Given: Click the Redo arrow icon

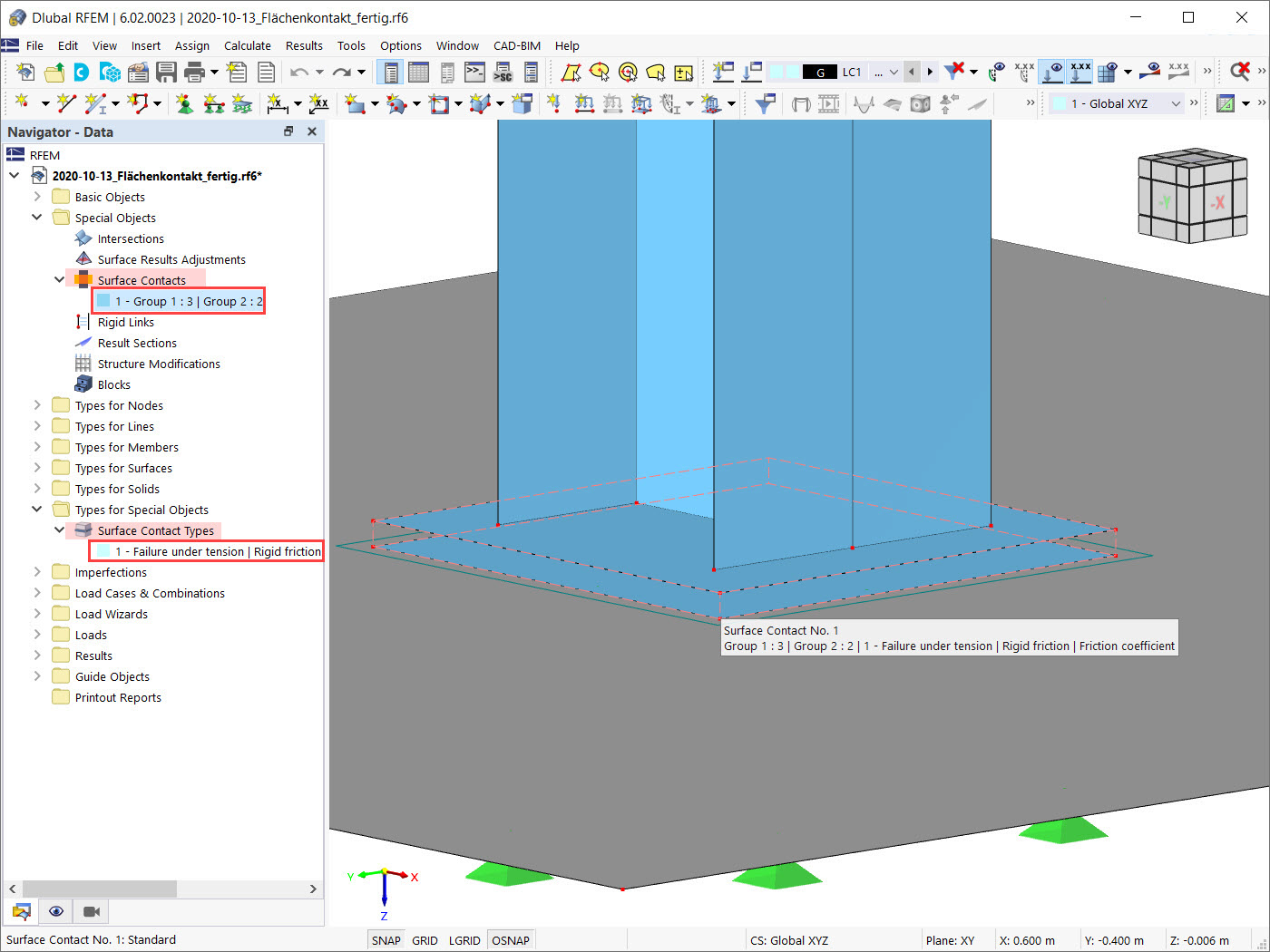Looking at the screenshot, I should point(341,72).
